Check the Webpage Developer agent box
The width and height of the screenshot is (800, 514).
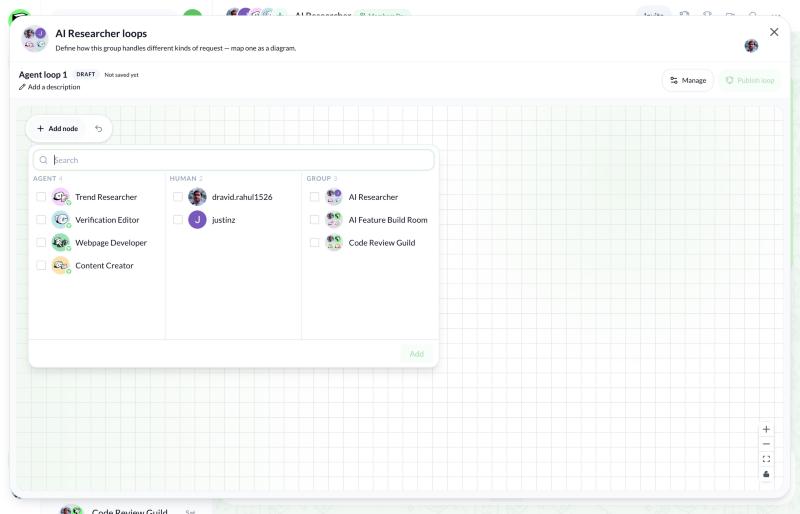41,242
